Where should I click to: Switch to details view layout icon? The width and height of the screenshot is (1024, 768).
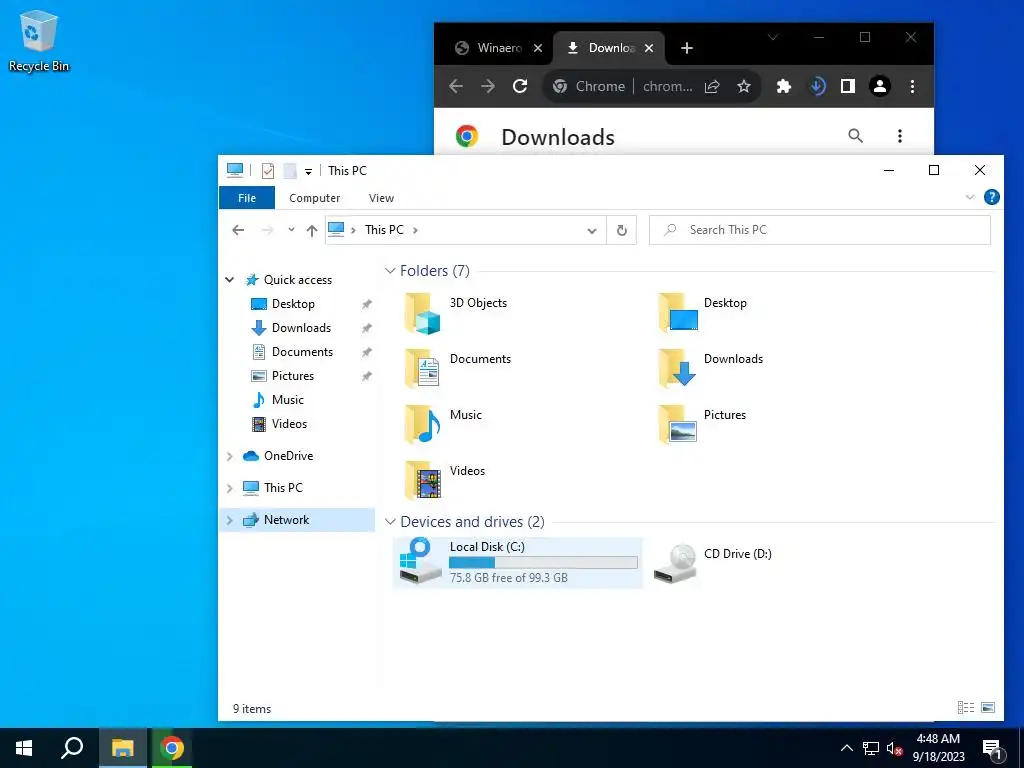click(x=966, y=707)
